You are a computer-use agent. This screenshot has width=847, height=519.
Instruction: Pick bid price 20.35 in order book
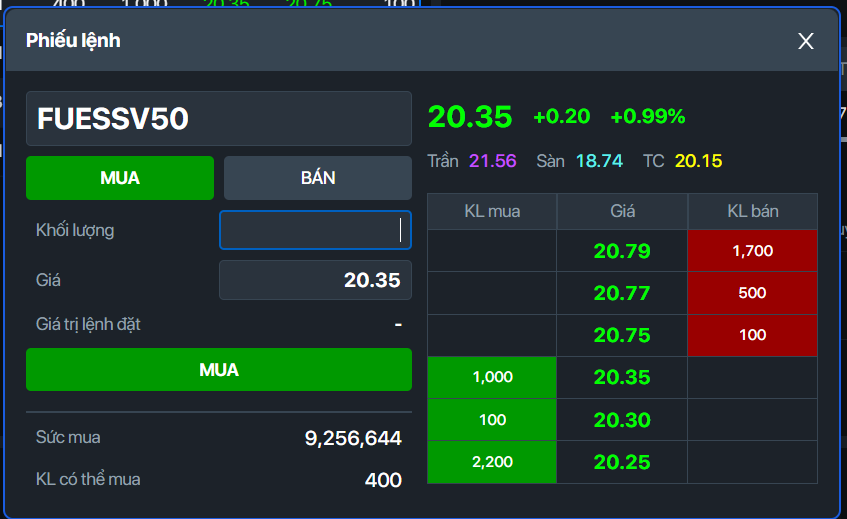coord(622,377)
